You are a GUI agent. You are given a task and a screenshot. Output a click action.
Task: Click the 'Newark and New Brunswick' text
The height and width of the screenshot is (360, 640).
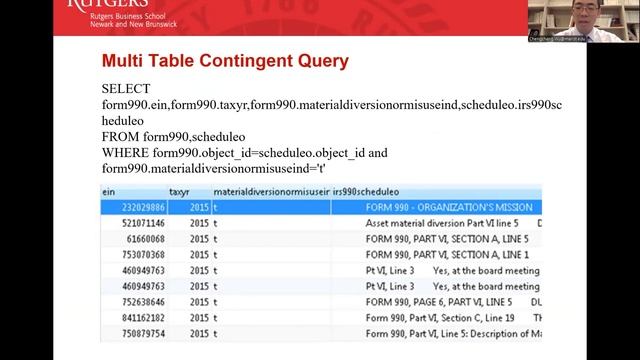[x=133, y=24]
